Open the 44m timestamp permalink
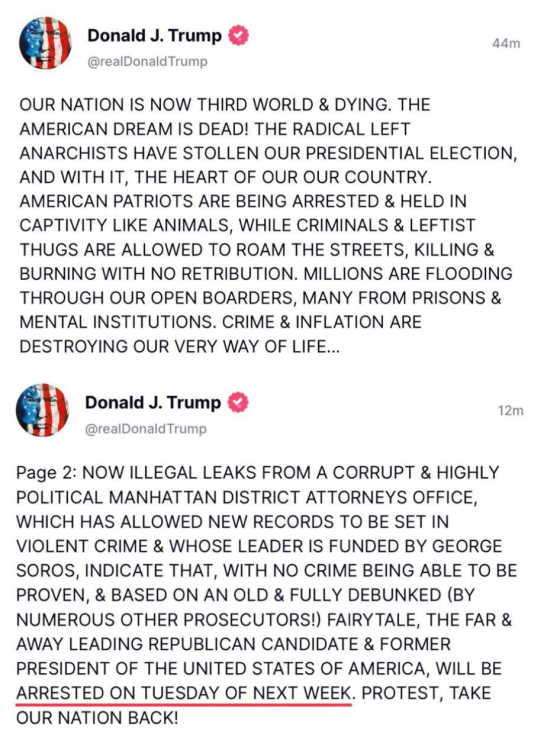 pyautogui.click(x=506, y=44)
